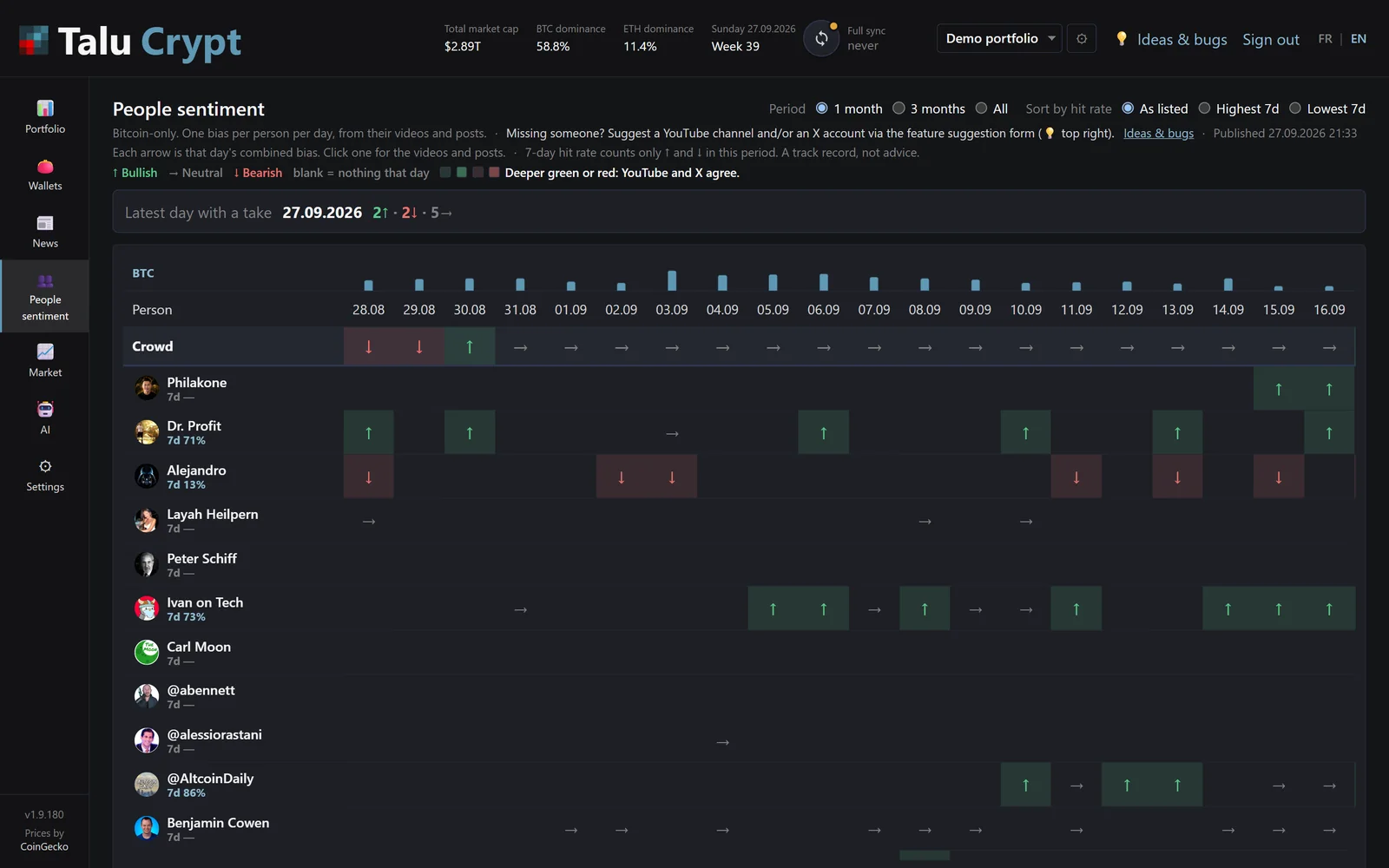Screen dimensions: 1389x868
Task: Click @abennett's avatar
Action: [147, 696]
